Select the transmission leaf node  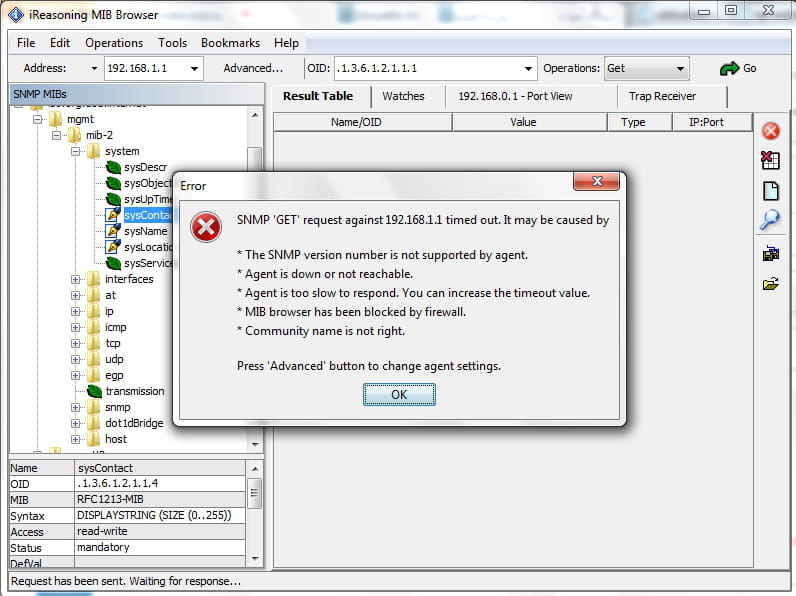point(135,391)
